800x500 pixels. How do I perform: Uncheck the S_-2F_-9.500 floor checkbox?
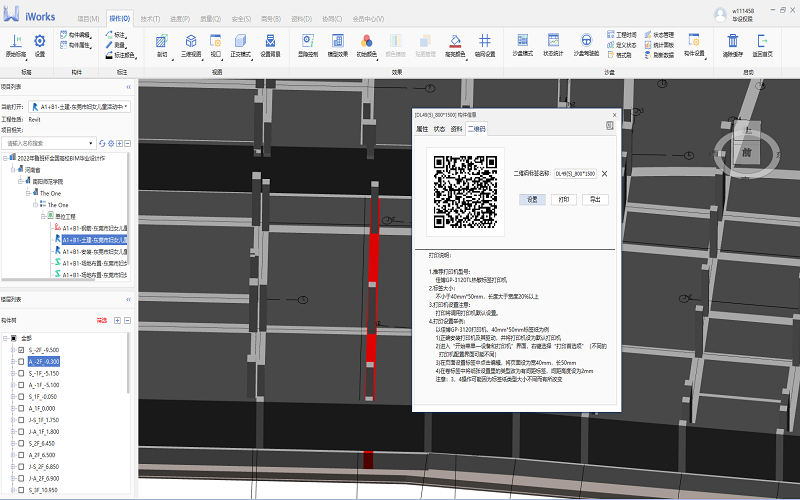(x=21, y=350)
